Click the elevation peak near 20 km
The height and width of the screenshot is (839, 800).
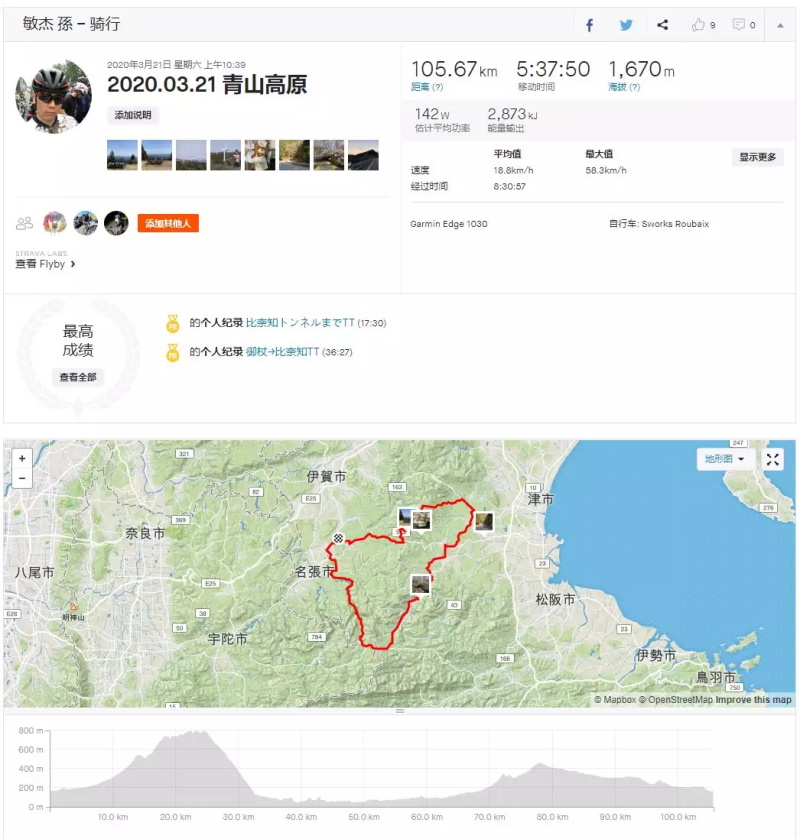(x=190, y=734)
